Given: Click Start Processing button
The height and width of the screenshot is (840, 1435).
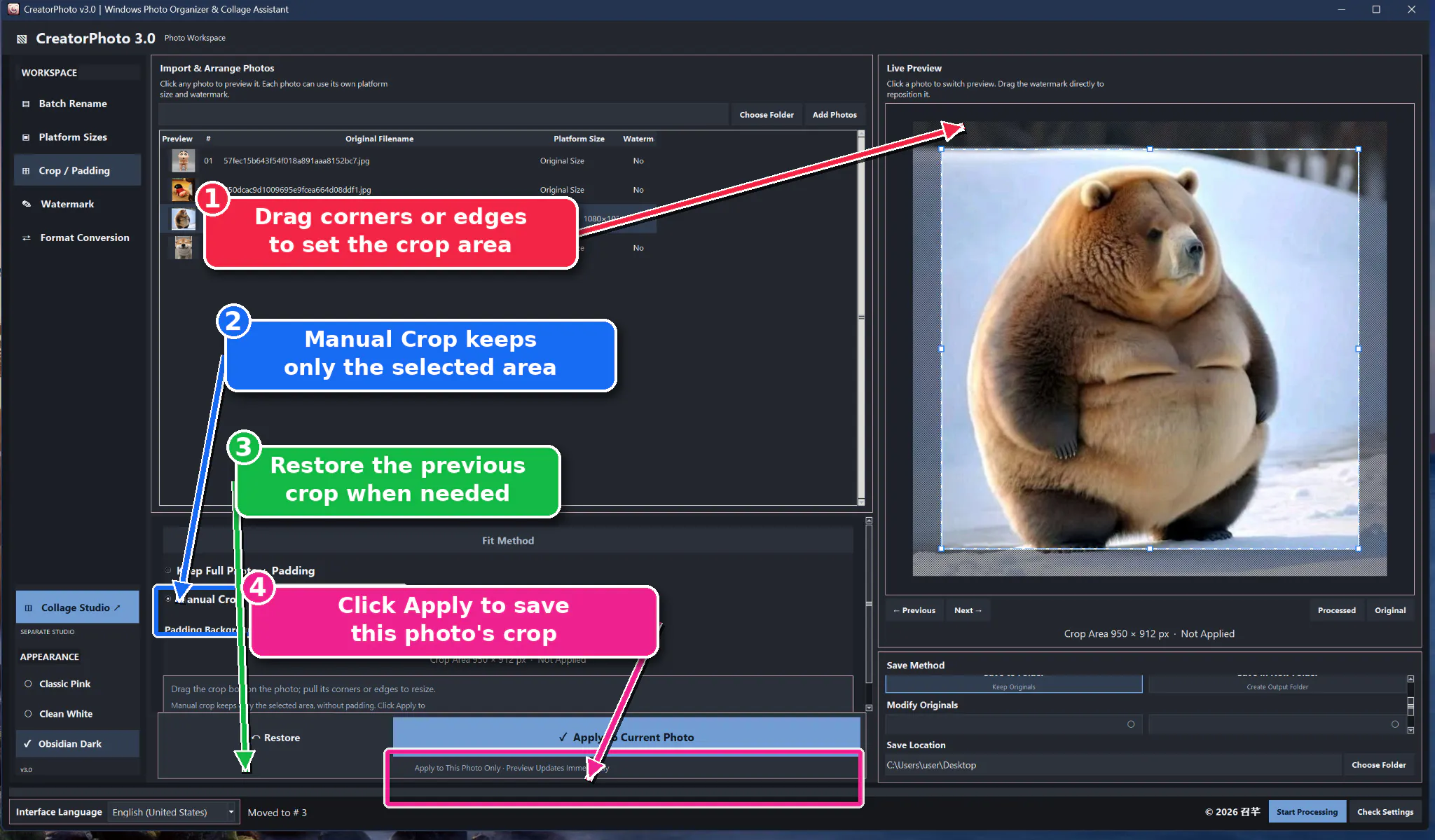Looking at the screenshot, I should (x=1307, y=812).
